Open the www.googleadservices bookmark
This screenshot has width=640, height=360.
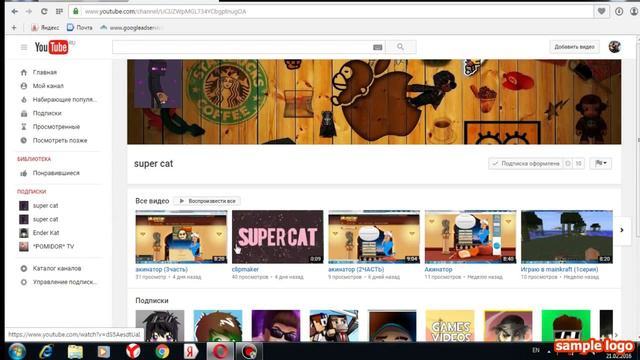[x=131, y=28]
